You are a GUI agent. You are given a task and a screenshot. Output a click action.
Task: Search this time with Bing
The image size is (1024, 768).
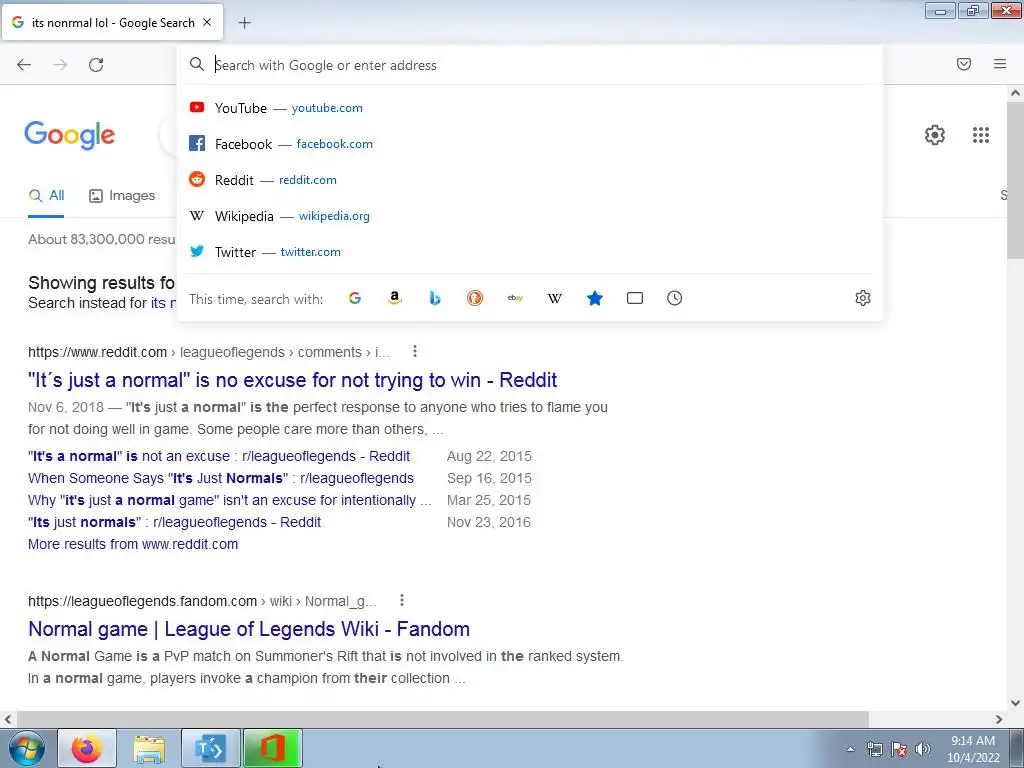tap(435, 298)
